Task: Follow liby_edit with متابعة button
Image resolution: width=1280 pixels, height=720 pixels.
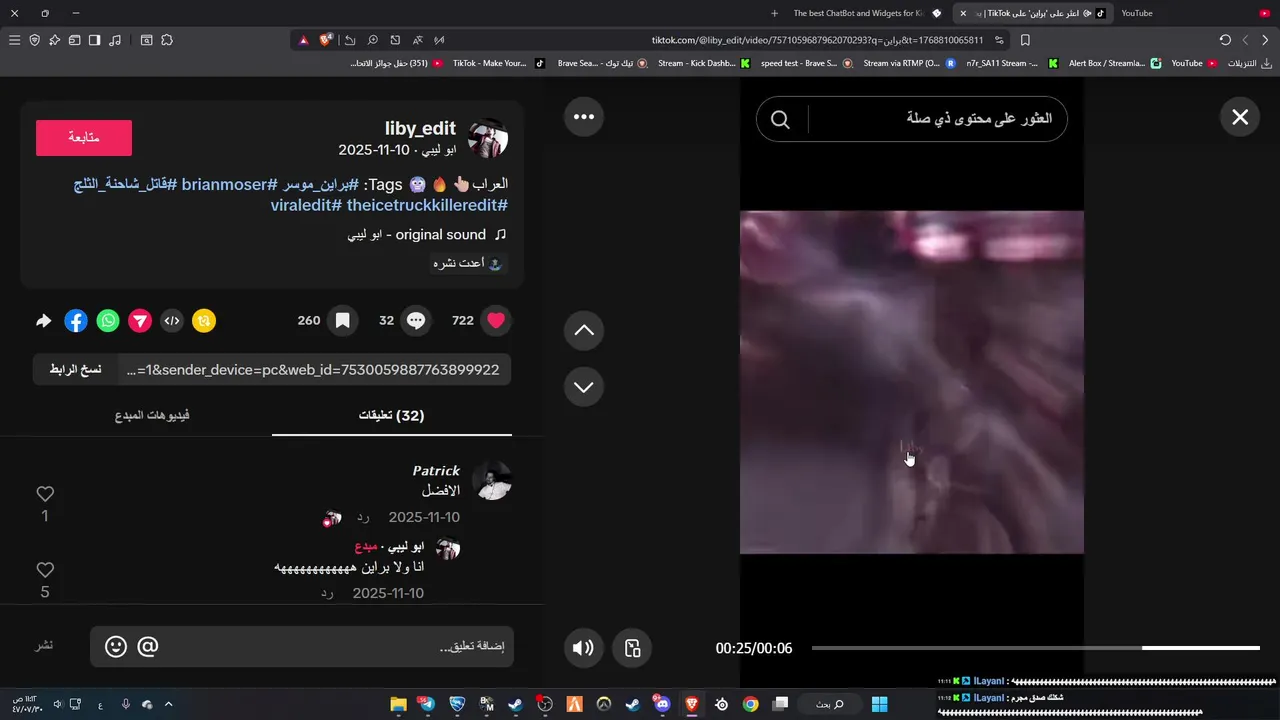Action: tap(84, 138)
